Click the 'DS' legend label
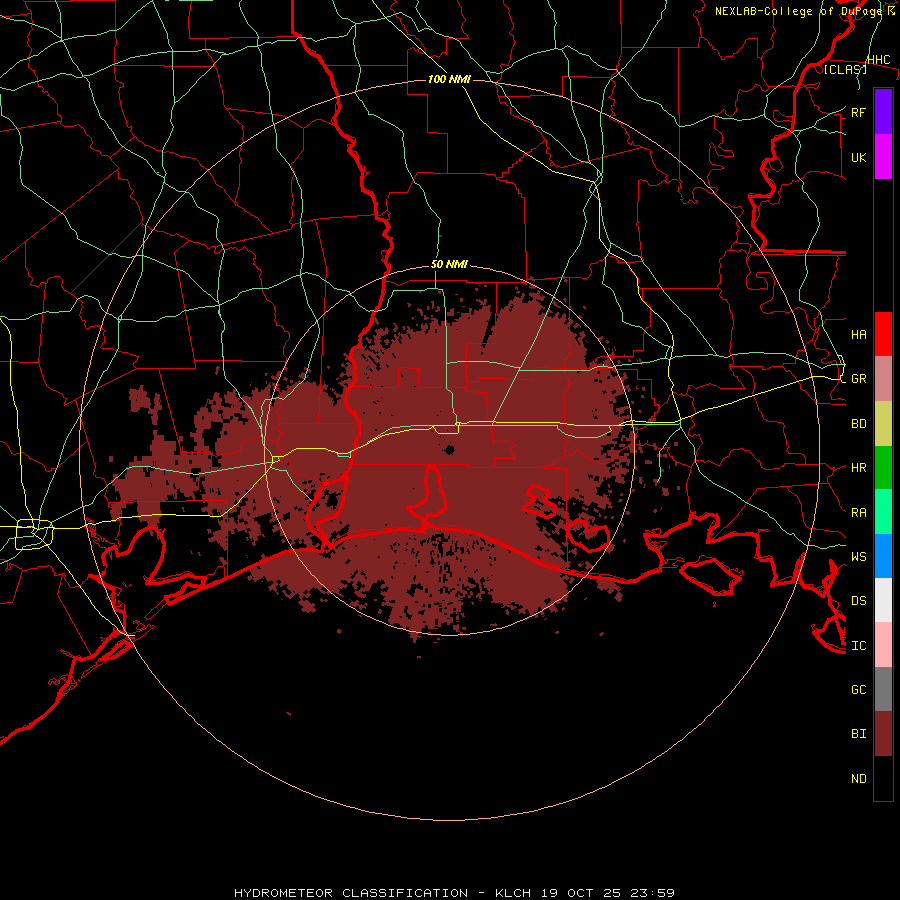The height and width of the screenshot is (900, 900). (x=858, y=600)
